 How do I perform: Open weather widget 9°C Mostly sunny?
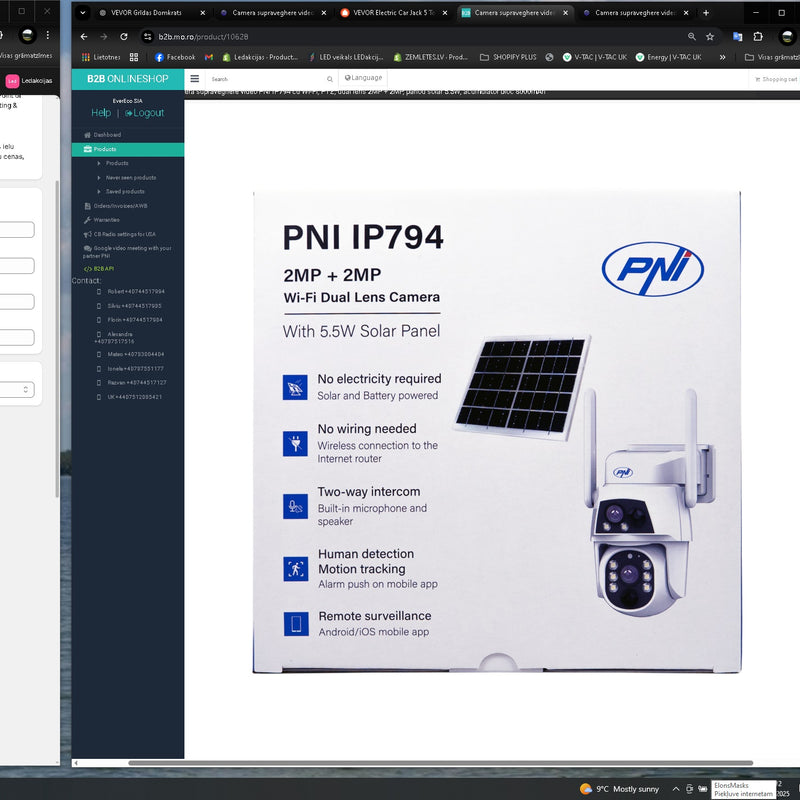click(x=619, y=789)
